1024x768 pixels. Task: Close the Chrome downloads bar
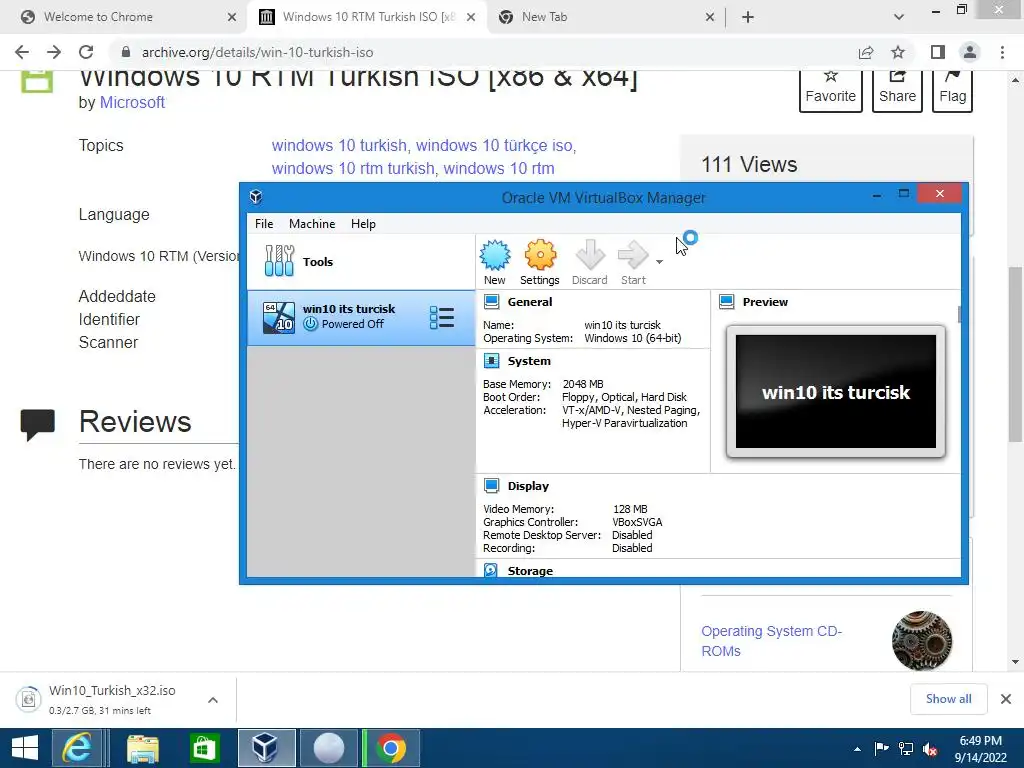pyautogui.click(x=1006, y=699)
